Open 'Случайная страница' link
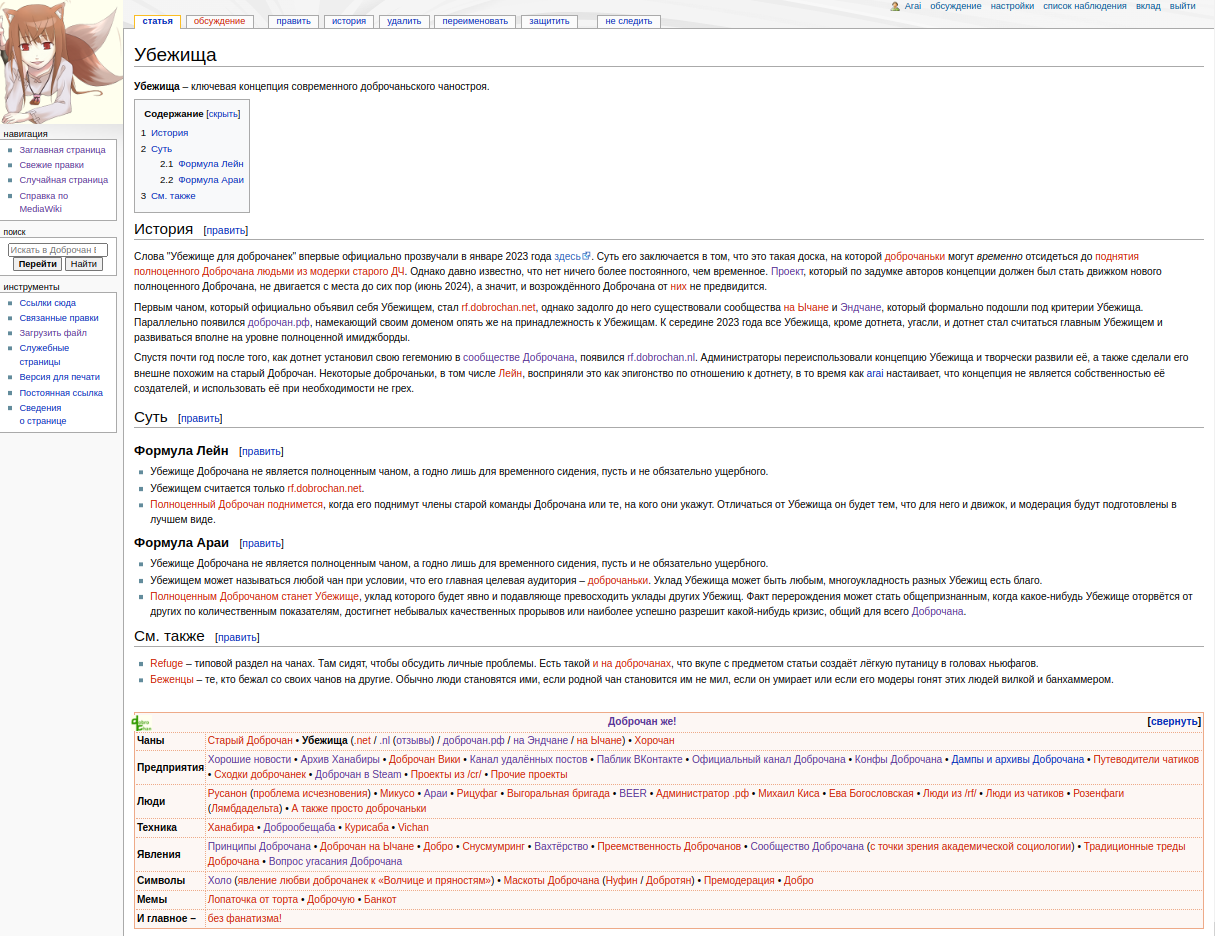 [63, 180]
